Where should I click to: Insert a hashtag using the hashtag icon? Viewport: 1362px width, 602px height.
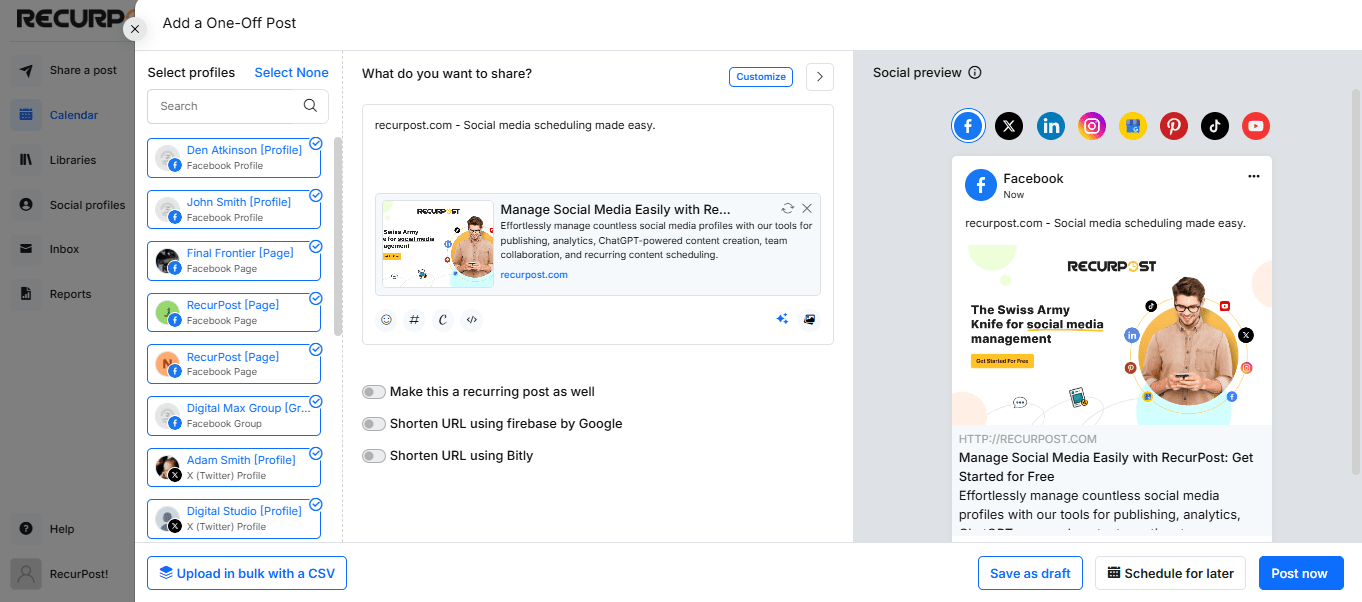[x=414, y=320]
